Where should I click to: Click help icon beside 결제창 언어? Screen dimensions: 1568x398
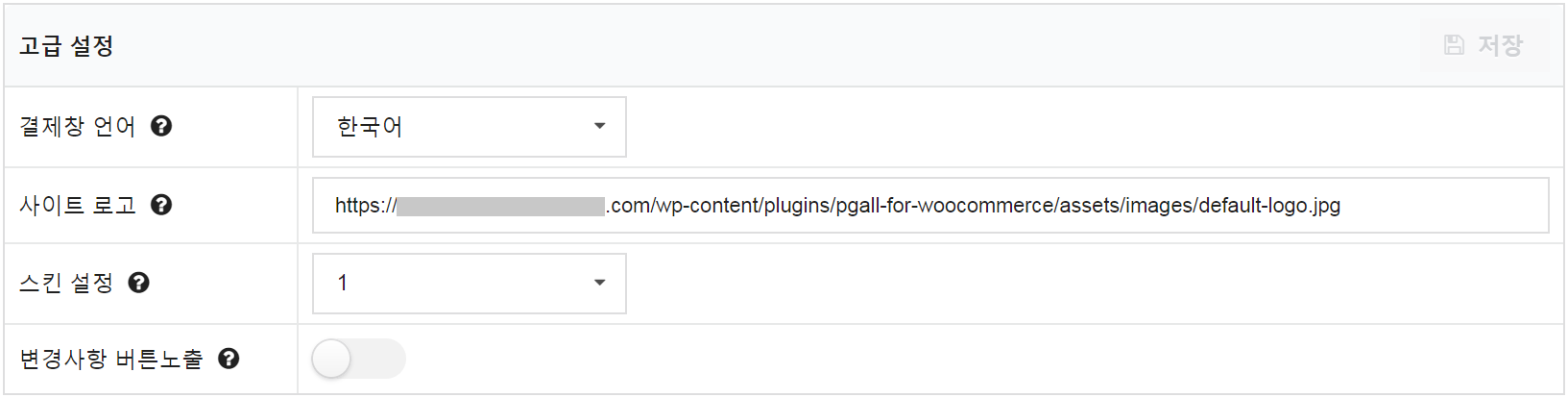pyautogui.click(x=161, y=126)
